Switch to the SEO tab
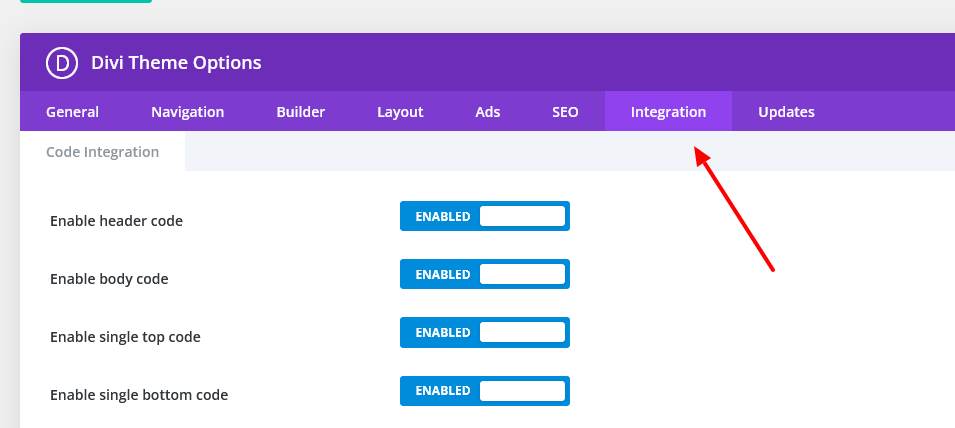Screen dimensions: 955x428 click(565, 112)
